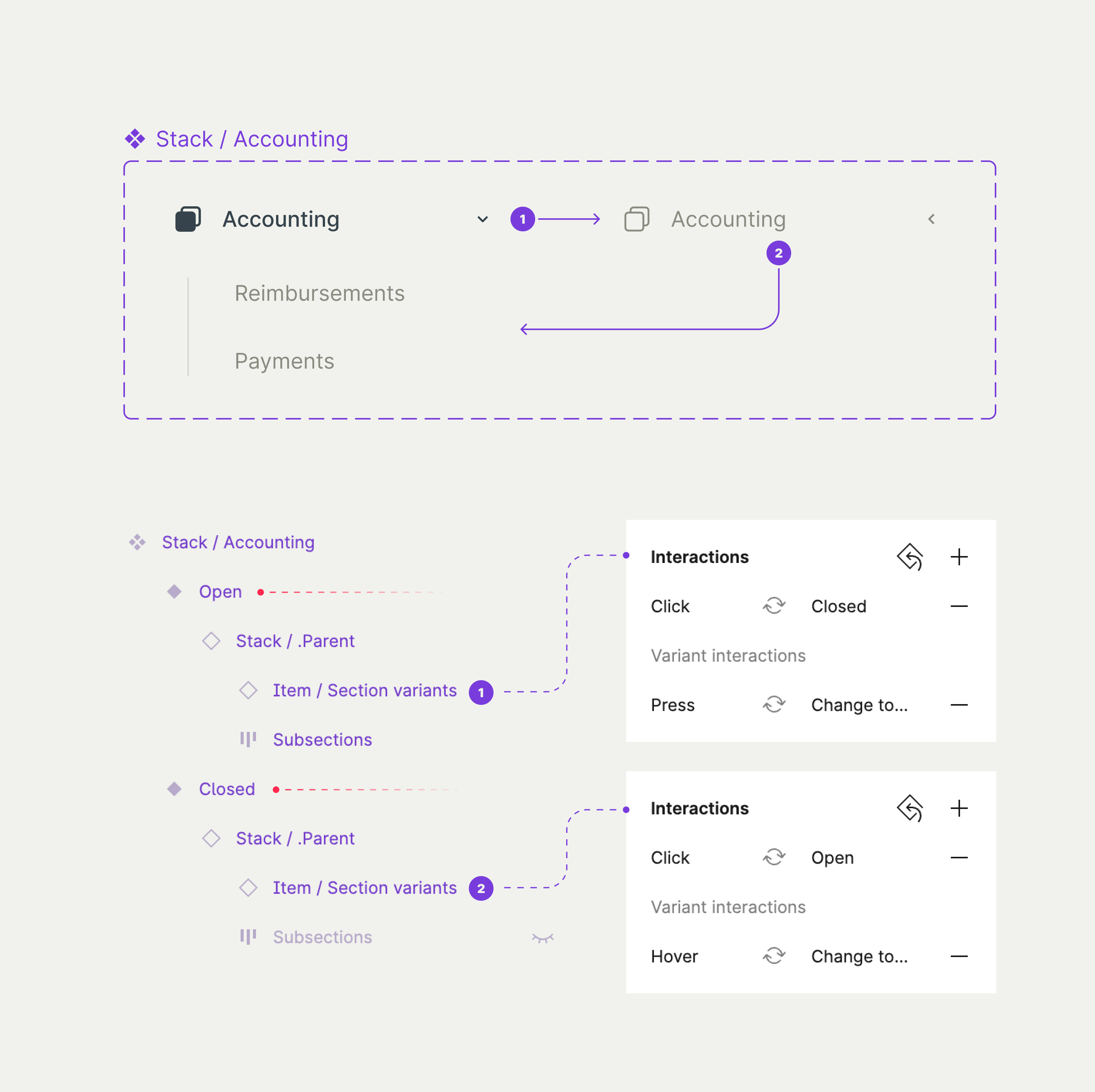Open the Reimbursements subsection

[320, 293]
